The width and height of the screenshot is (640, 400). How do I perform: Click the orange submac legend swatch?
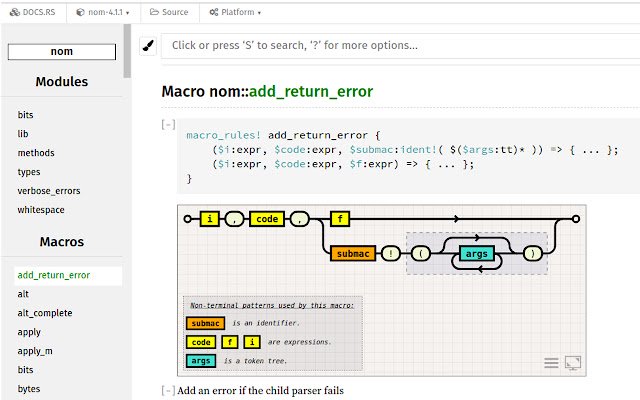(205, 323)
